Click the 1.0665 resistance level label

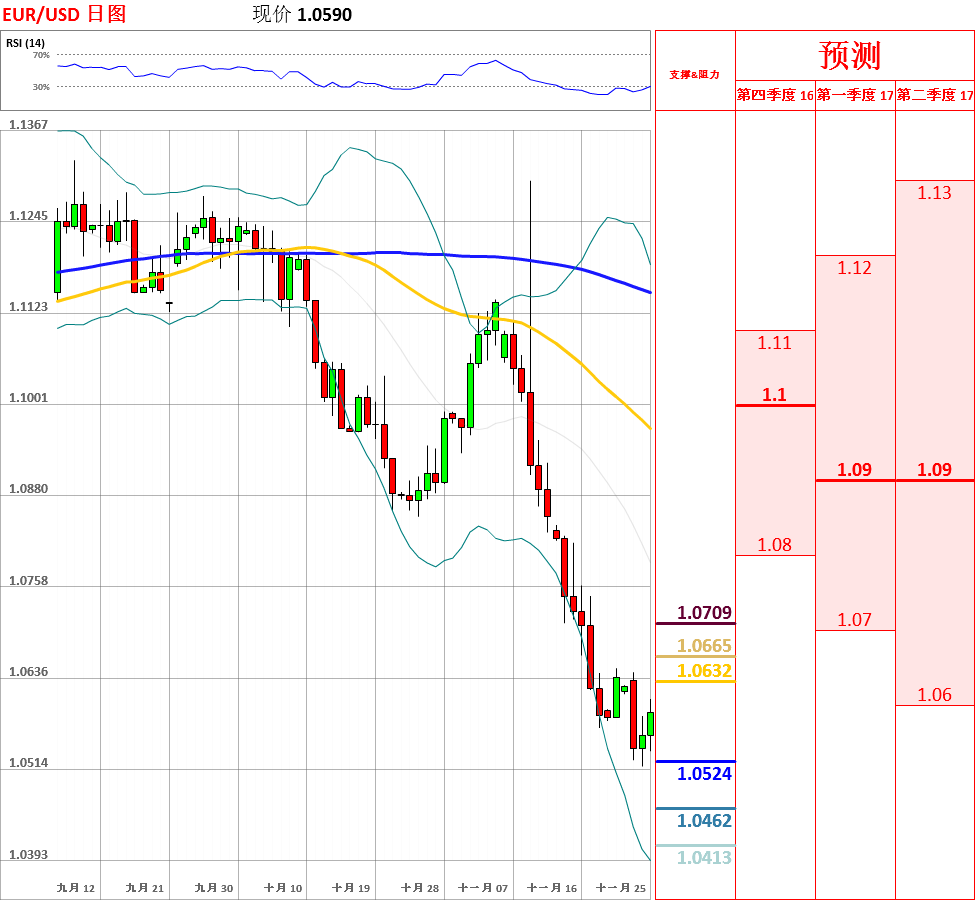click(x=704, y=646)
